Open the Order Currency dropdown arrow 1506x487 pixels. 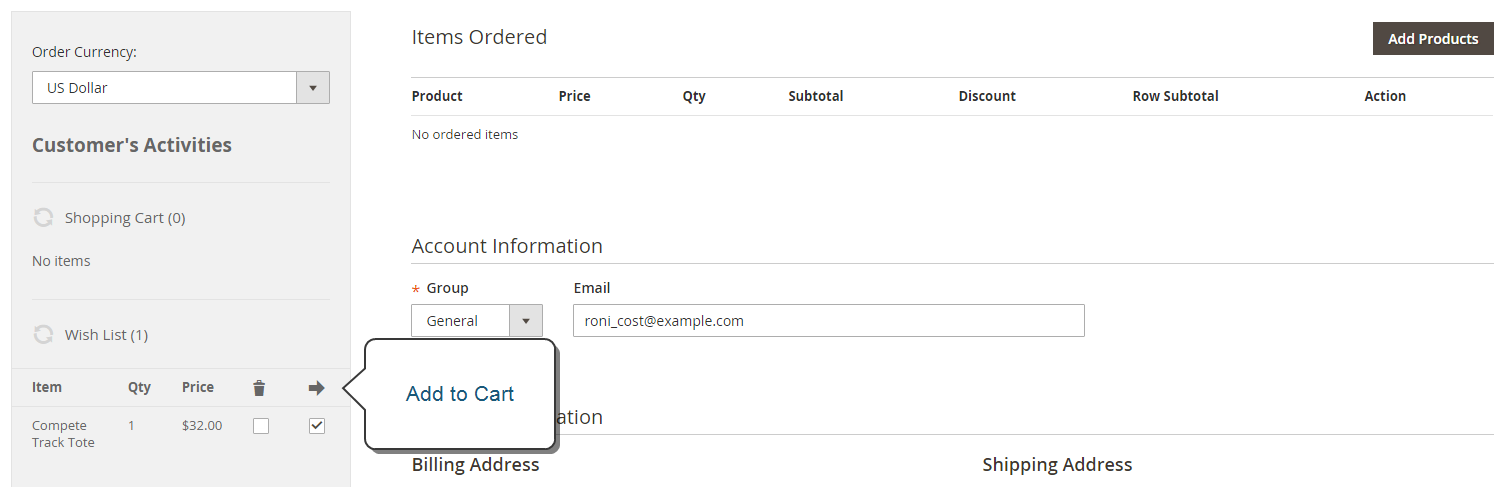coord(313,88)
